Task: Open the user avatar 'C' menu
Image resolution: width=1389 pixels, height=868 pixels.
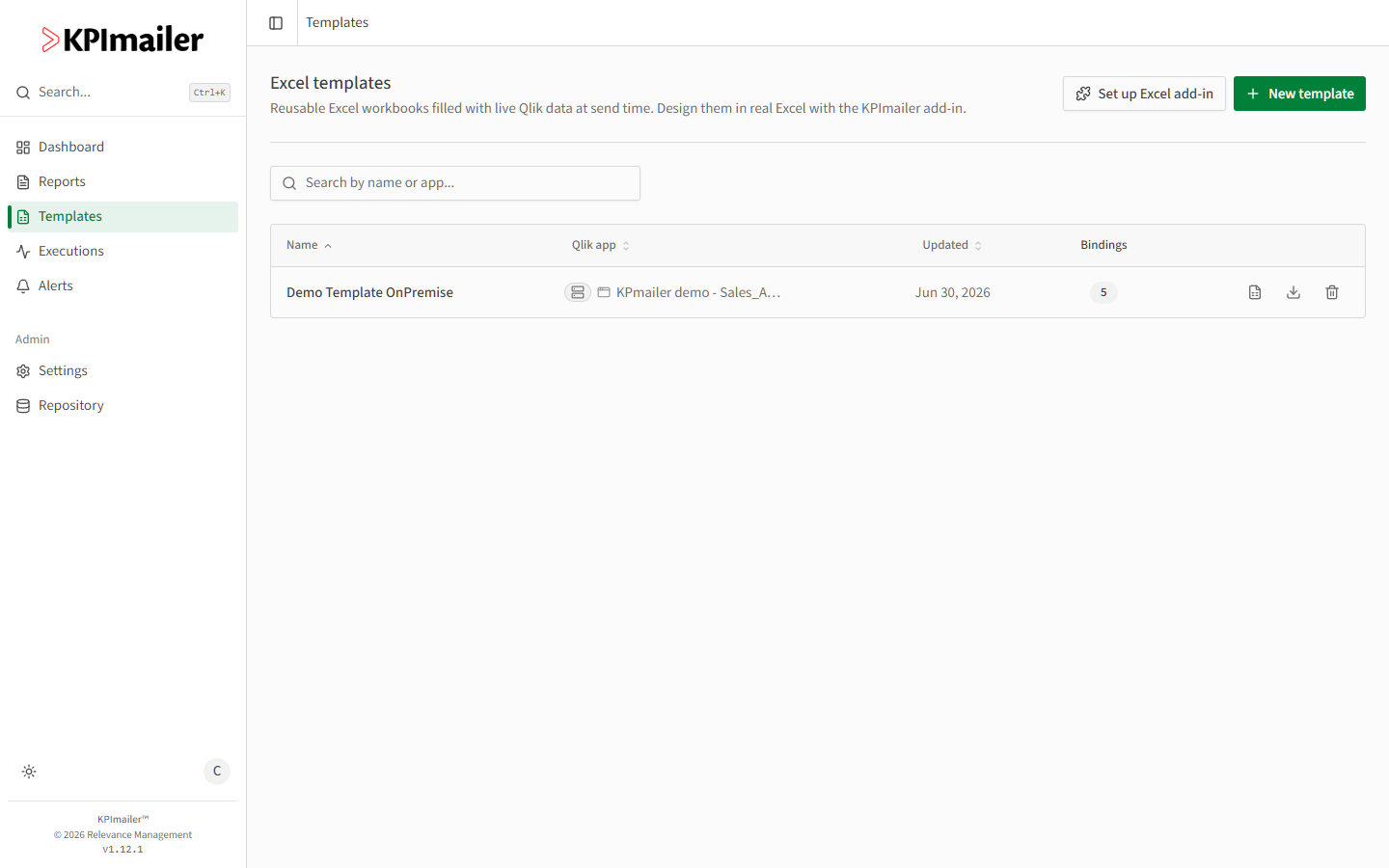Action: (217, 772)
